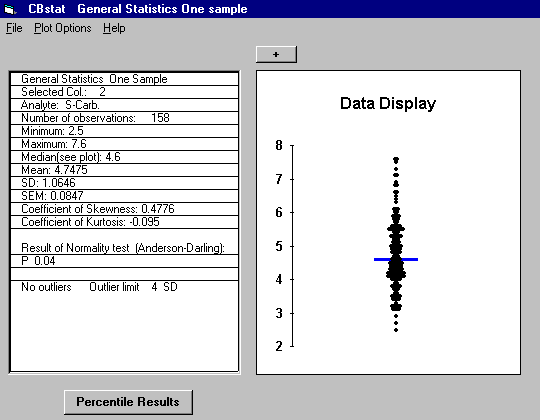Click the CBstat title bar app icon
540x420 pixels.
coord(10,9)
